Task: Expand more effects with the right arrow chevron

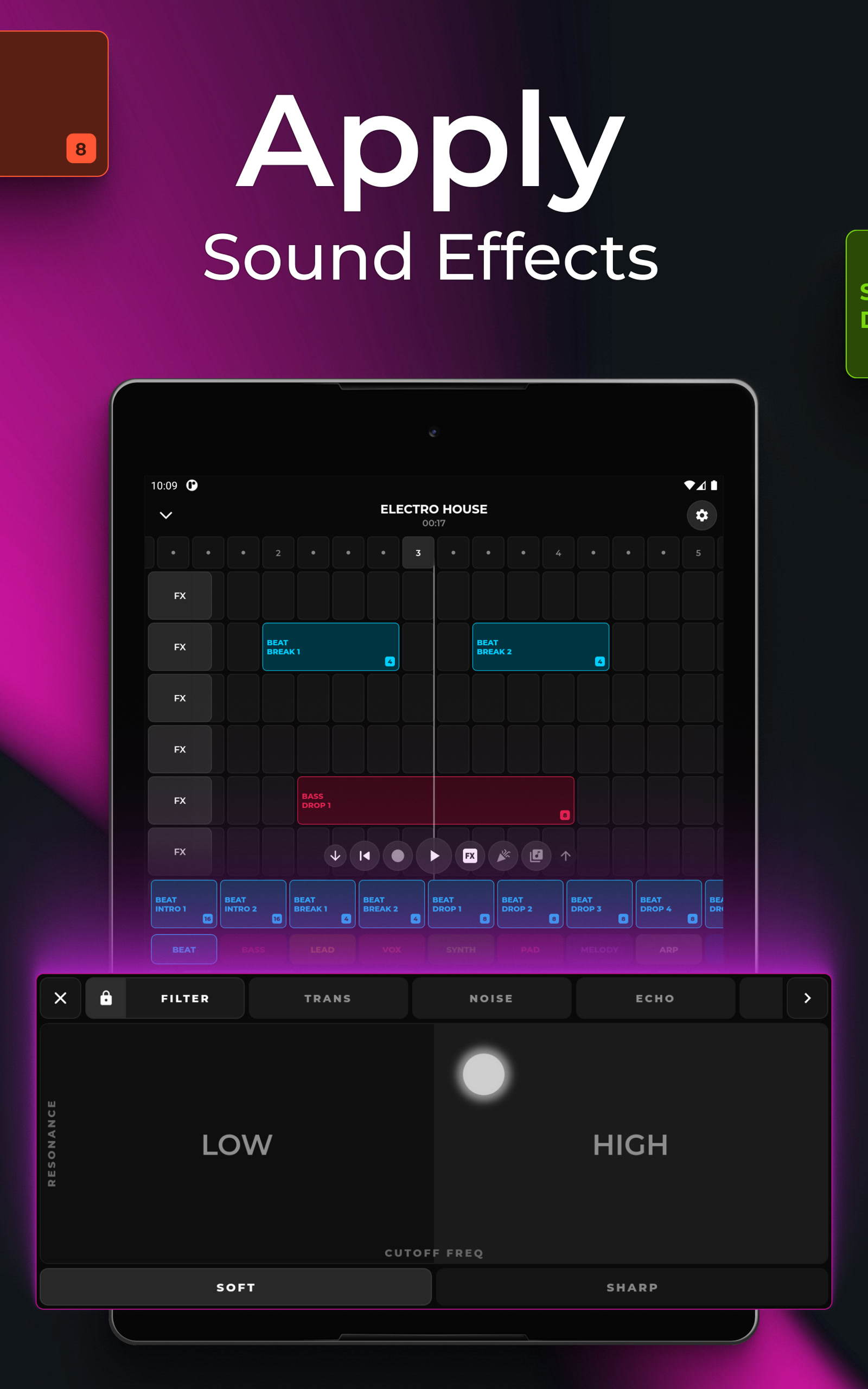Action: (807, 998)
